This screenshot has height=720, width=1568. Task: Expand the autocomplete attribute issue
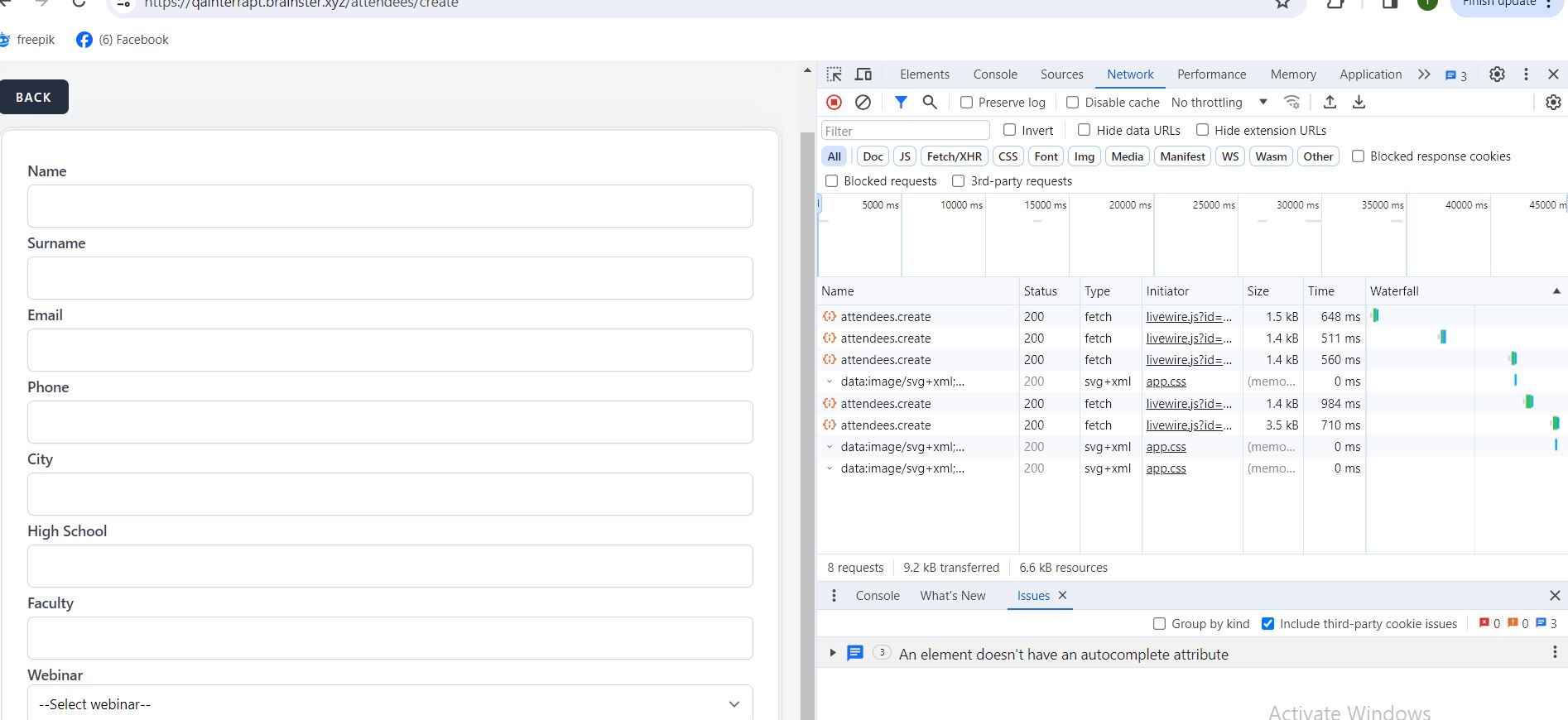833,654
